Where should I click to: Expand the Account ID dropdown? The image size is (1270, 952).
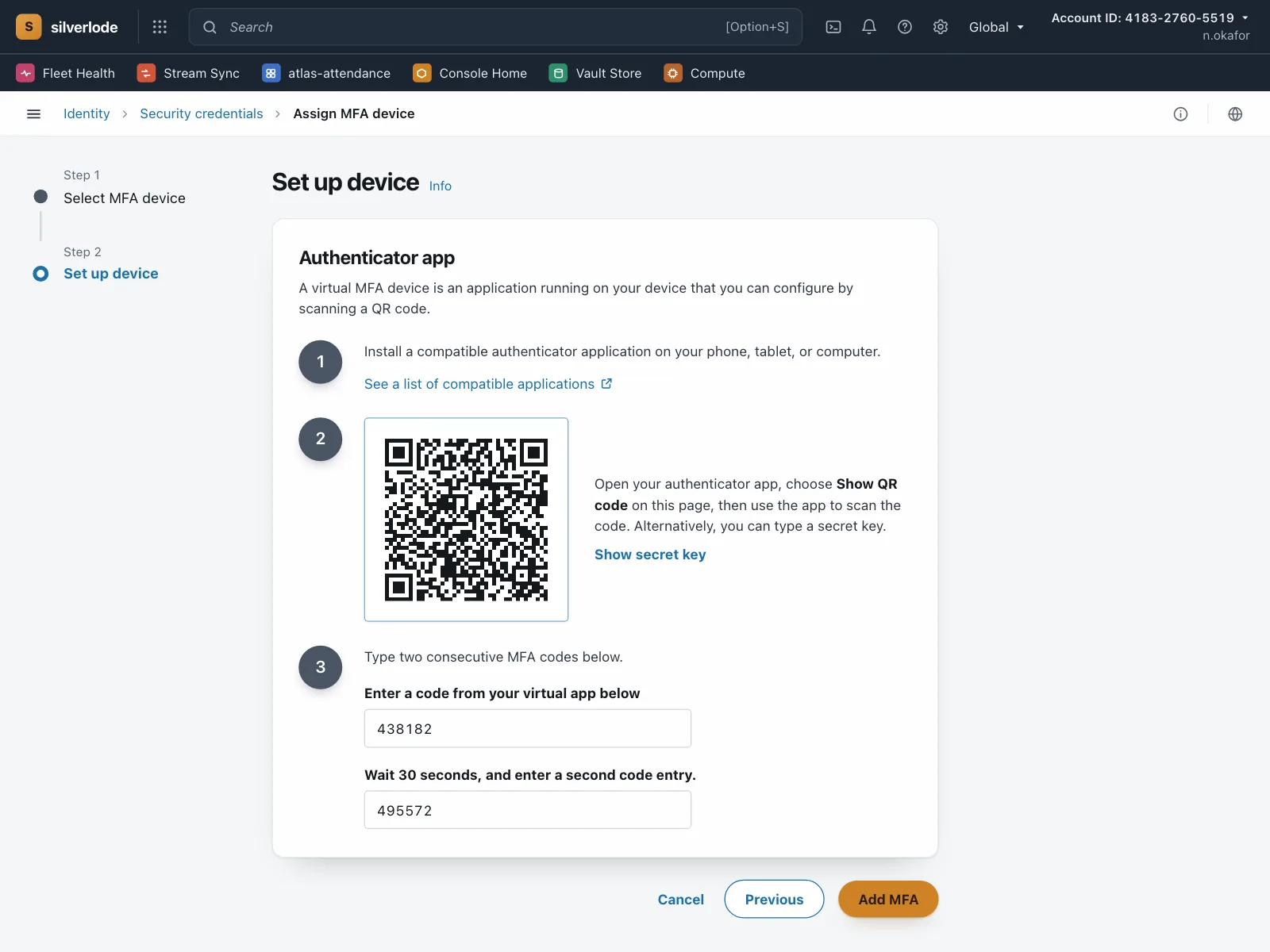click(1150, 17)
